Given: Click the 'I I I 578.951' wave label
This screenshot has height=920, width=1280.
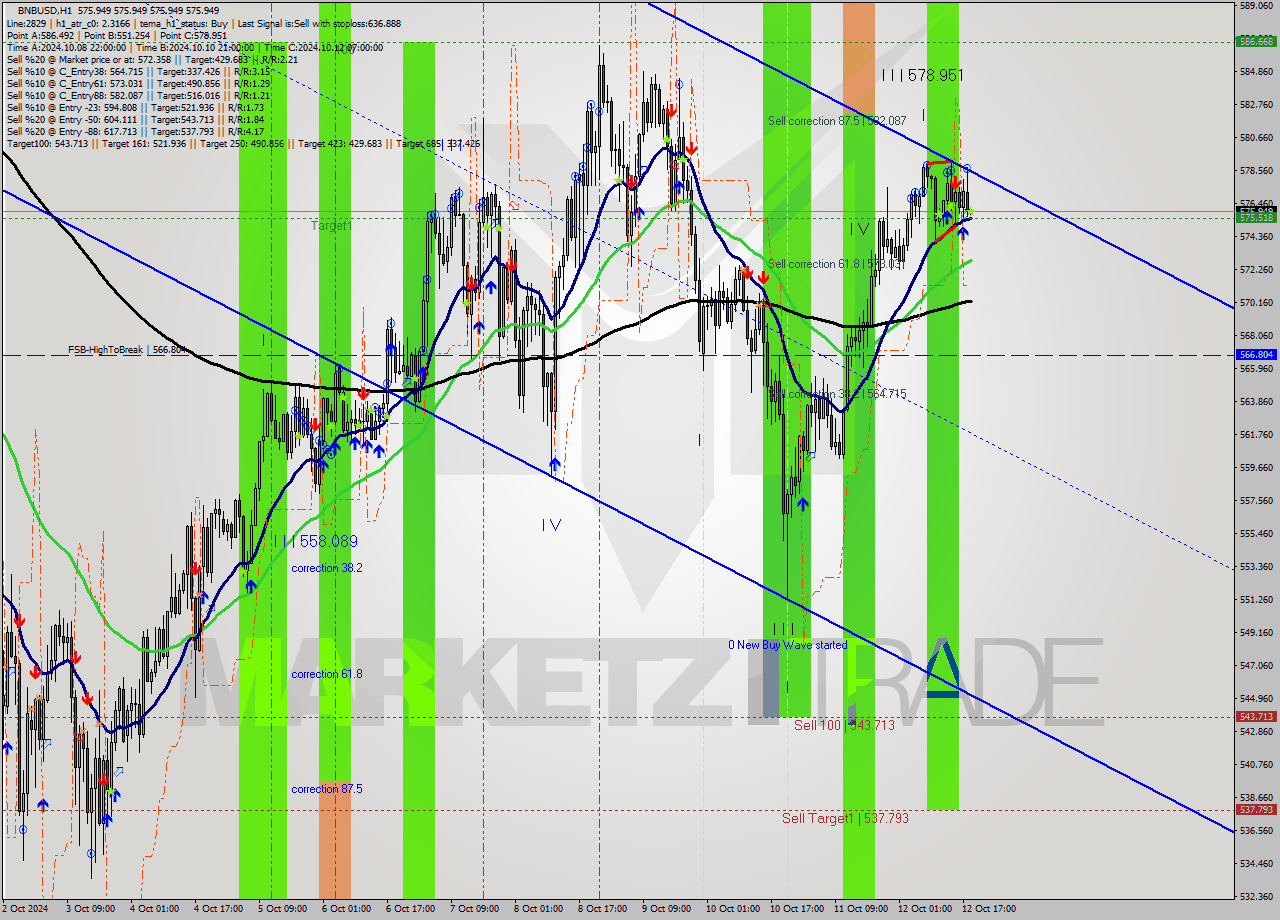Looking at the screenshot, I should click(x=922, y=75).
